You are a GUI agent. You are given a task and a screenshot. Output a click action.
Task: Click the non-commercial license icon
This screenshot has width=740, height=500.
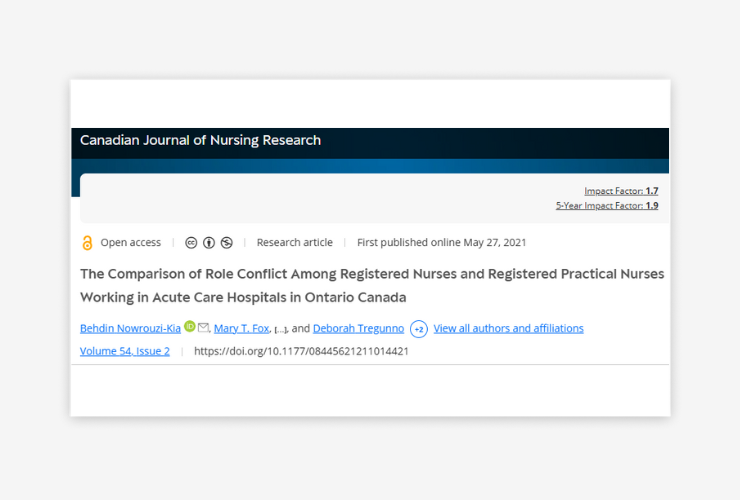(x=227, y=243)
